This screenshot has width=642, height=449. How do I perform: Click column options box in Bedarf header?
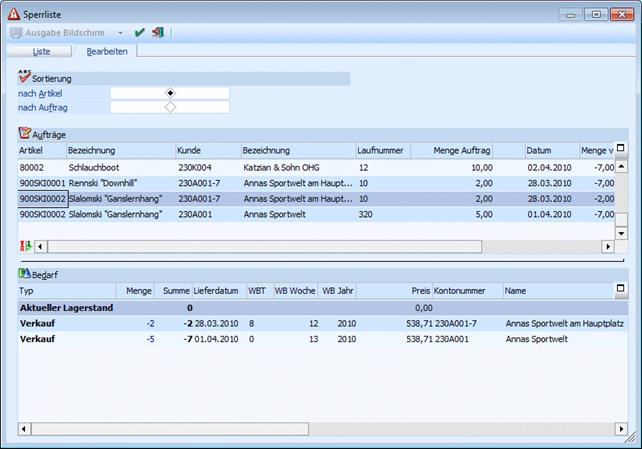pyautogui.click(x=621, y=290)
